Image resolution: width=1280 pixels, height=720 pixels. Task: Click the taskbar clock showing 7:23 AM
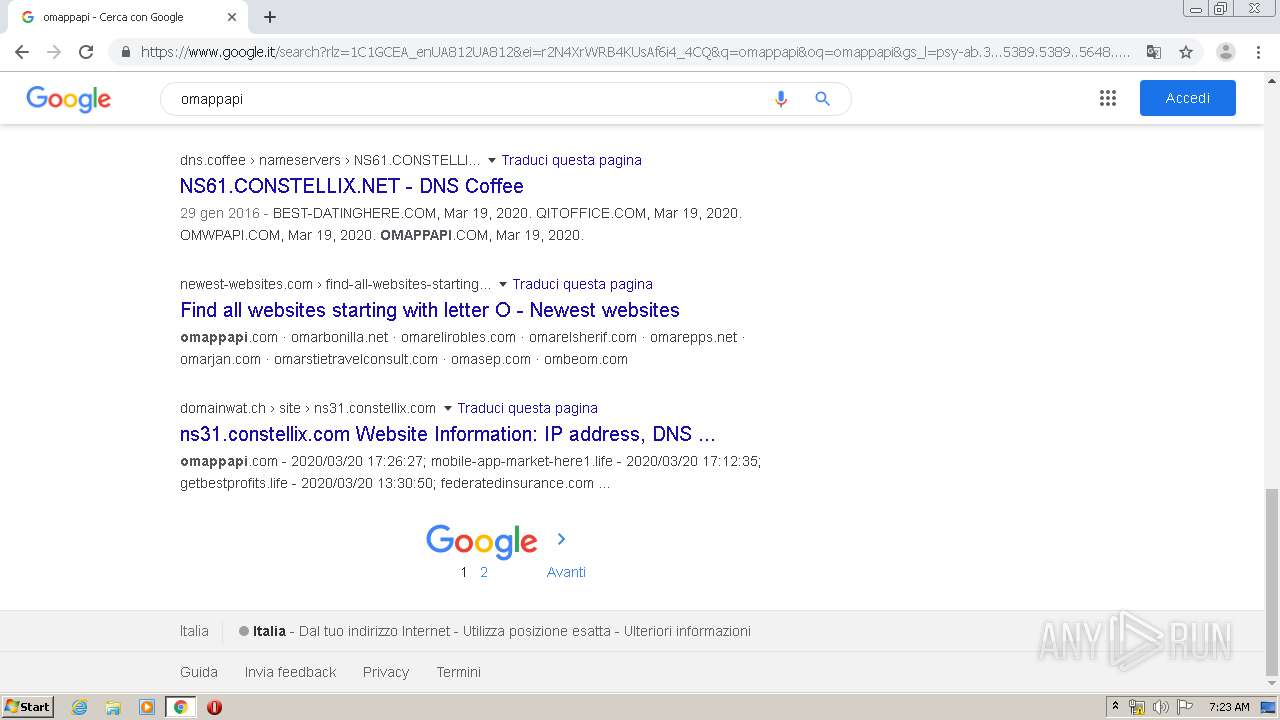(1229, 707)
